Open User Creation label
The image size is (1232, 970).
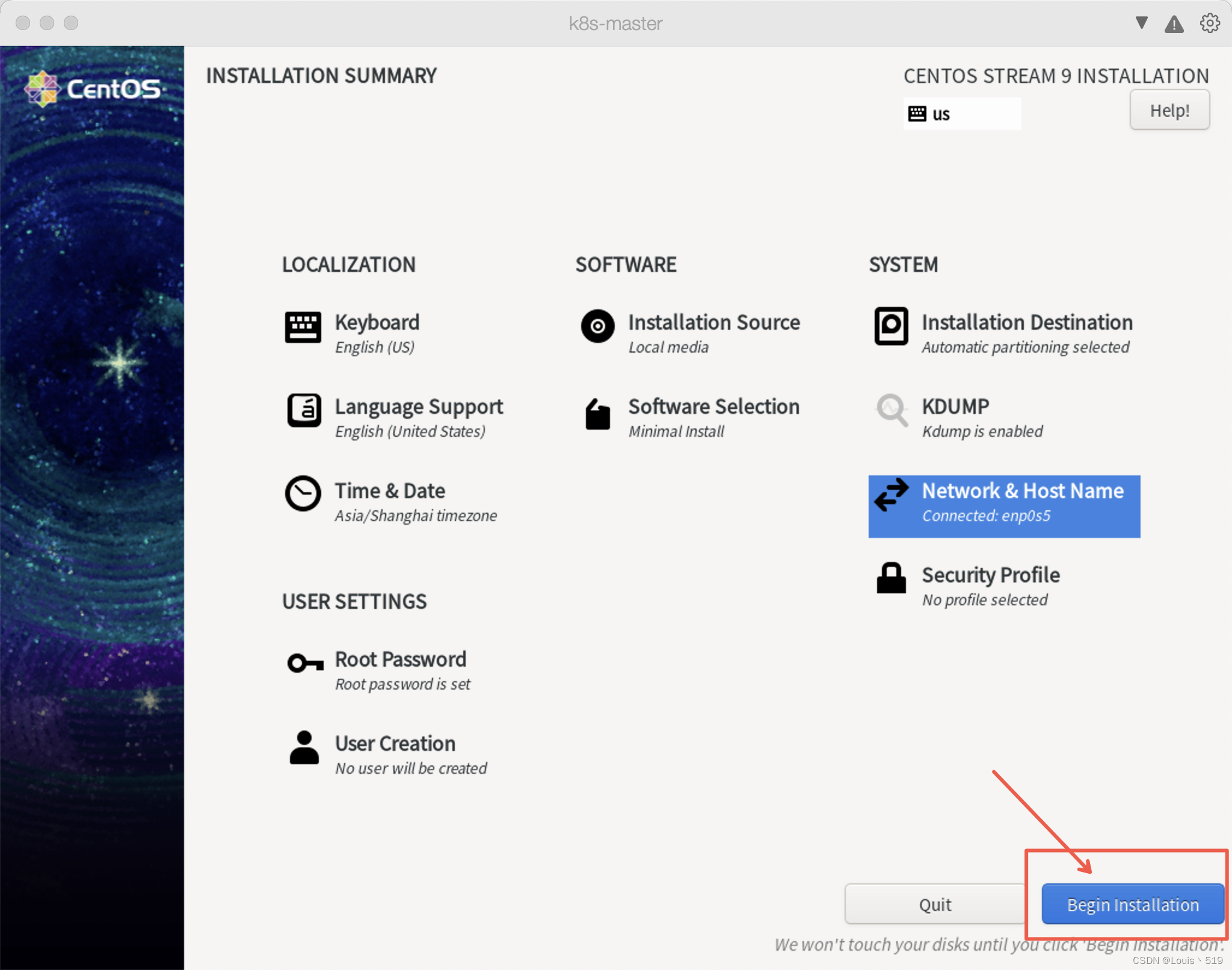click(395, 744)
